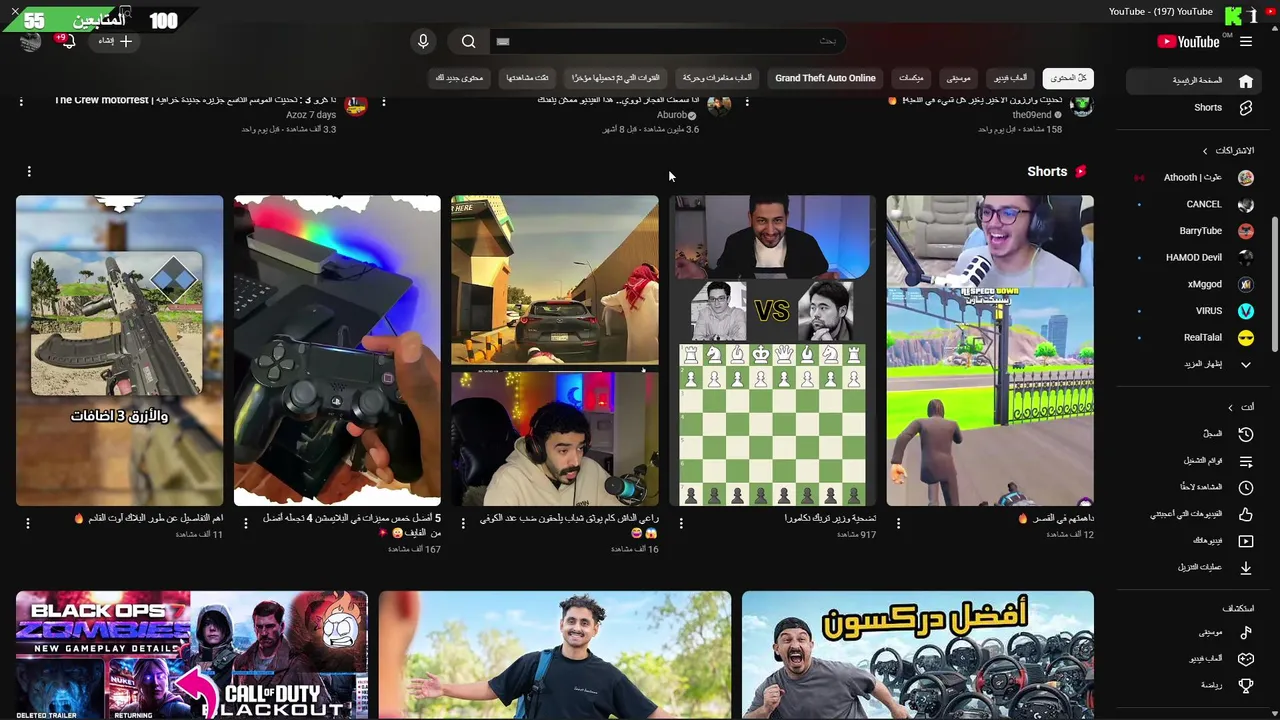The image size is (1280, 720).
Task: Click the sidebar scrollbar
Action: [x=1275, y=285]
